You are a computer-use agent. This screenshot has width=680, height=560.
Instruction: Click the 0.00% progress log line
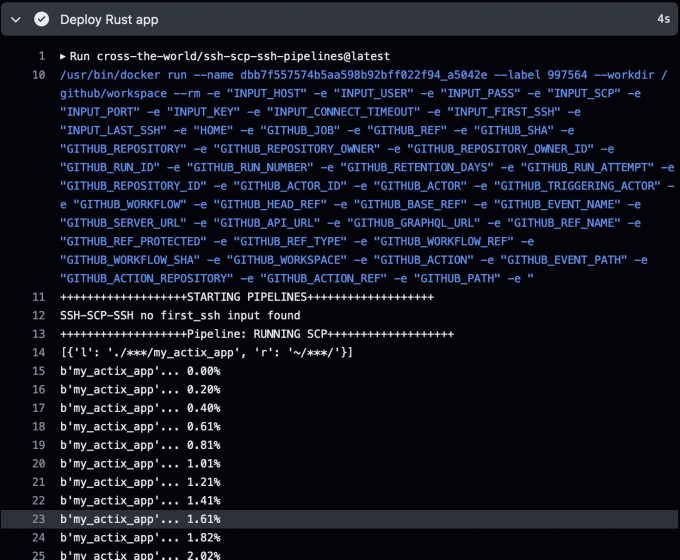[x=140, y=371]
